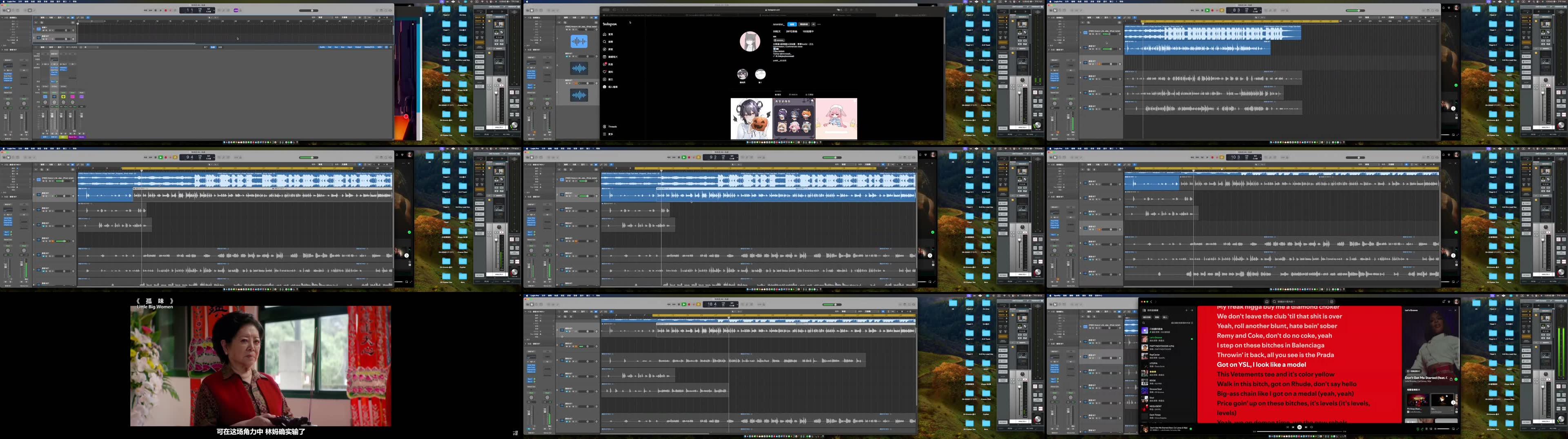Open the Halloween chibi characters grid post

click(794, 119)
